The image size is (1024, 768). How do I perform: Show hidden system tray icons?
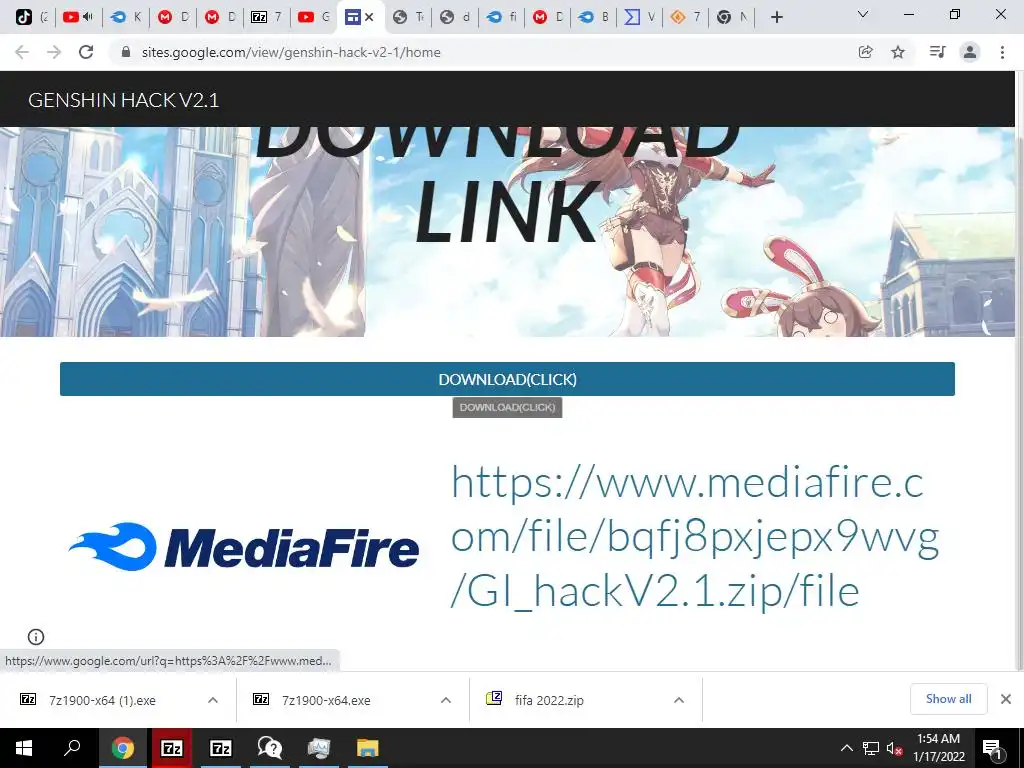[x=846, y=748]
